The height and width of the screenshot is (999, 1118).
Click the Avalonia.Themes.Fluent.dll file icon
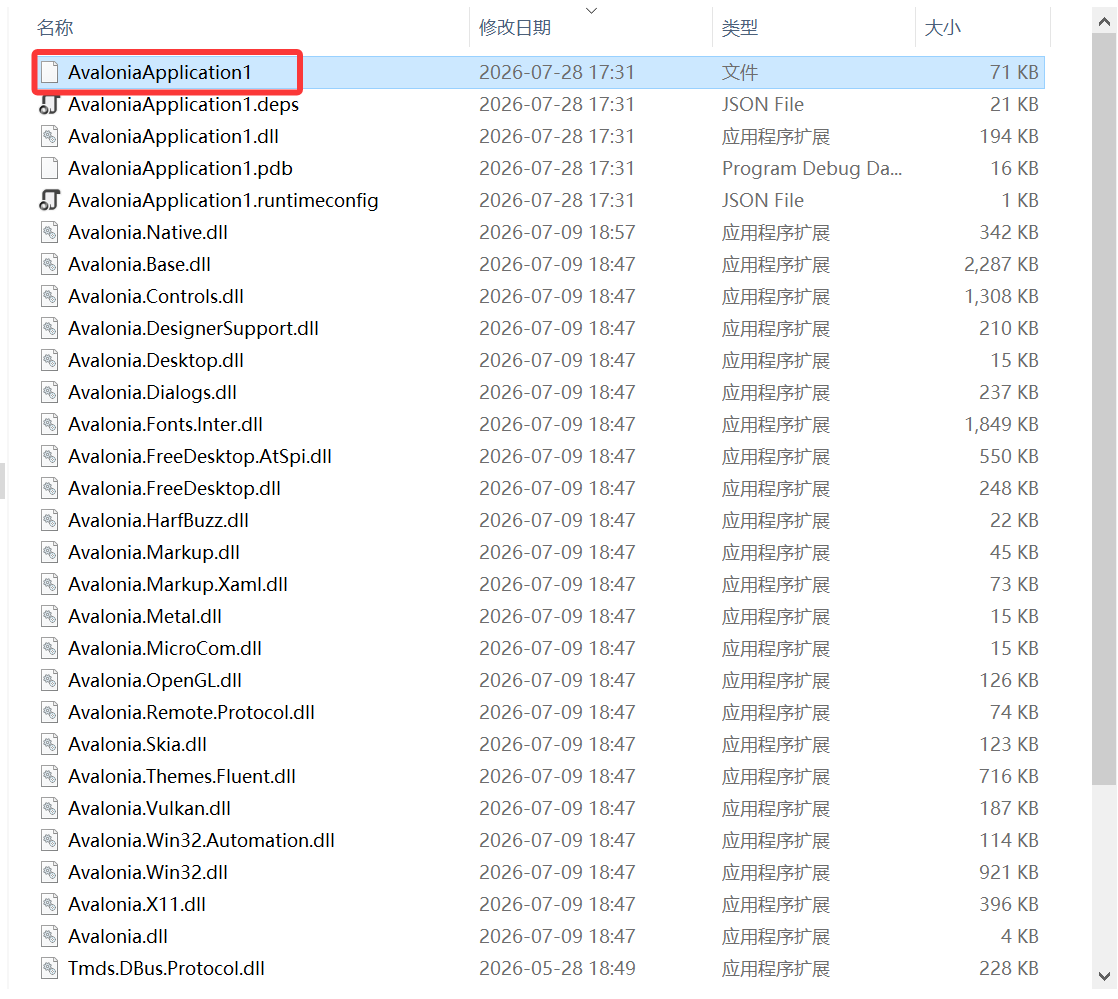tap(49, 777)
